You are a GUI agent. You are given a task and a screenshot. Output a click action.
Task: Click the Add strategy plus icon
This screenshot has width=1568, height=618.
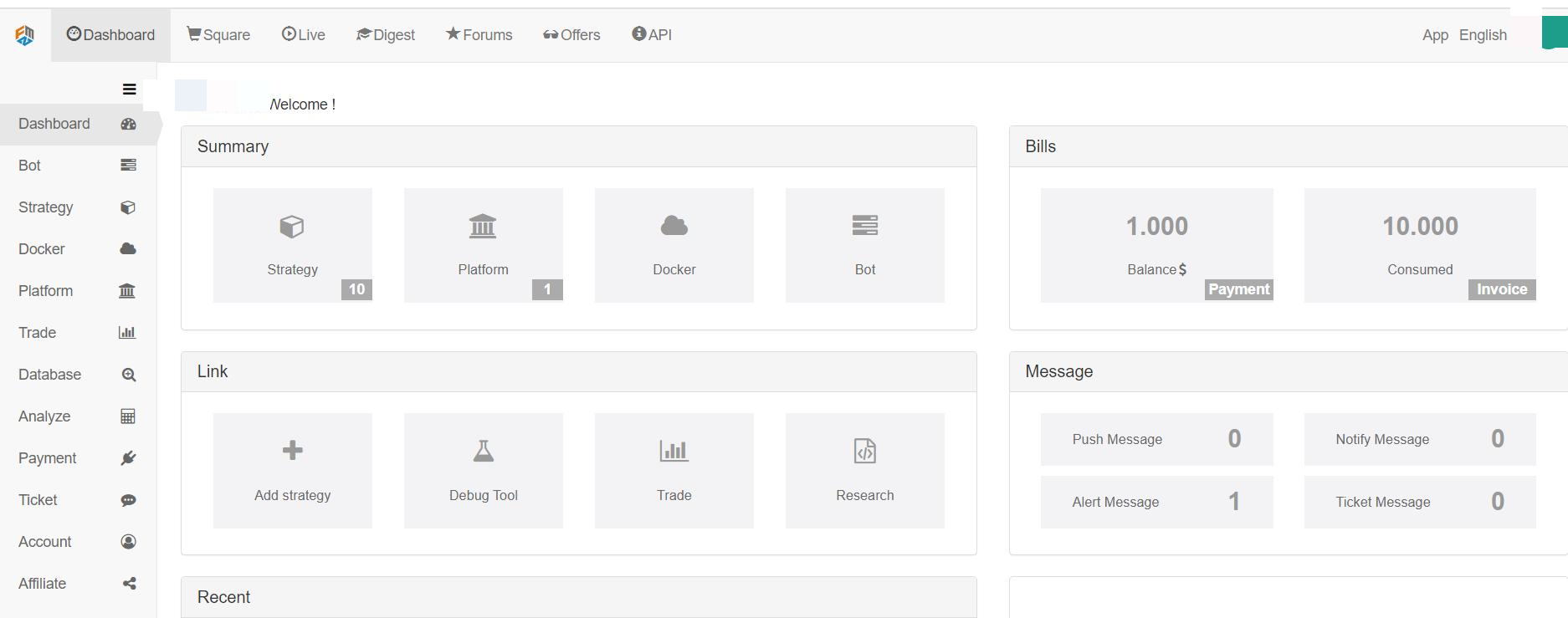click(x=293, y=451)
